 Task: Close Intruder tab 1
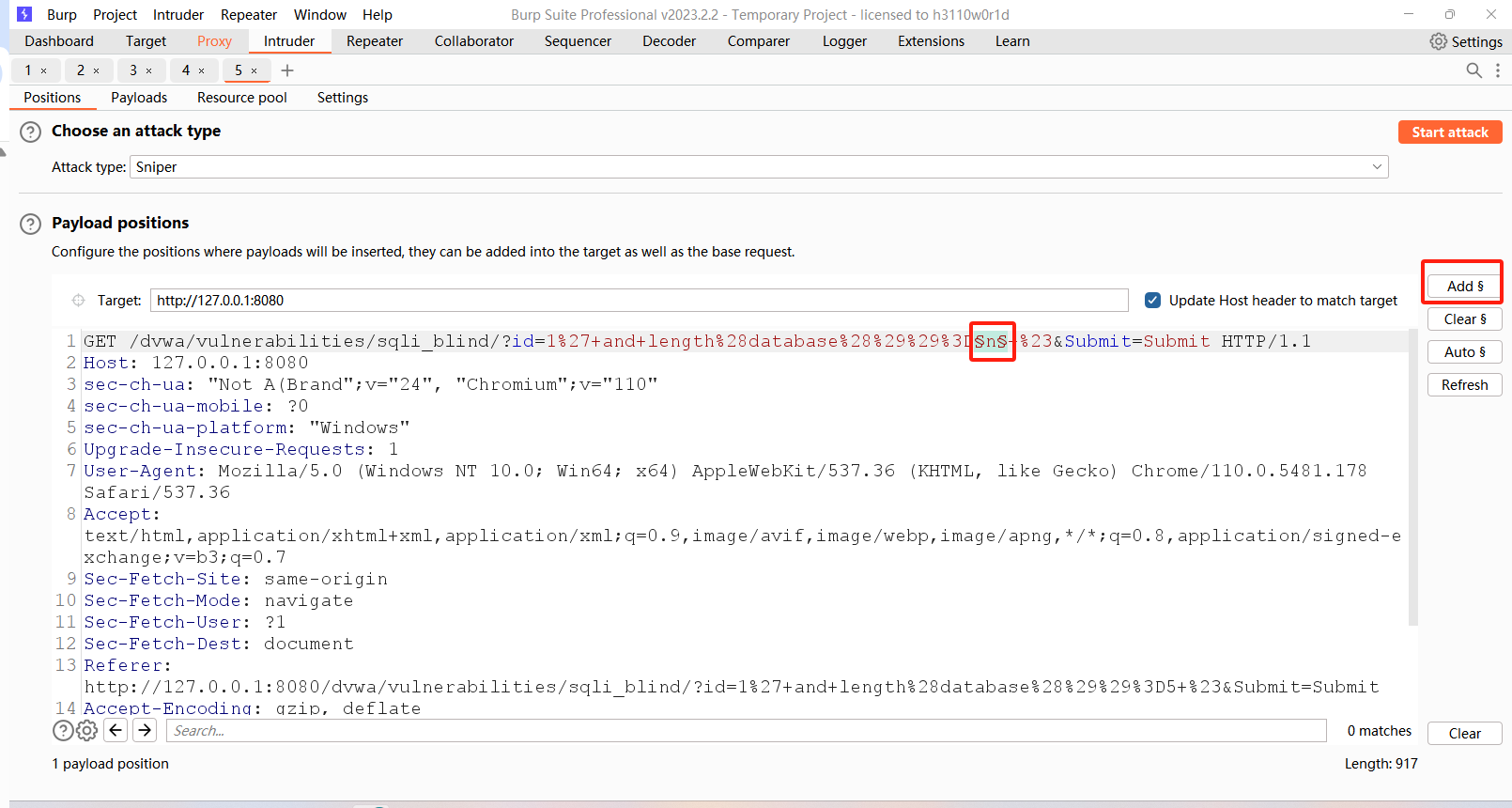[43, 70]
